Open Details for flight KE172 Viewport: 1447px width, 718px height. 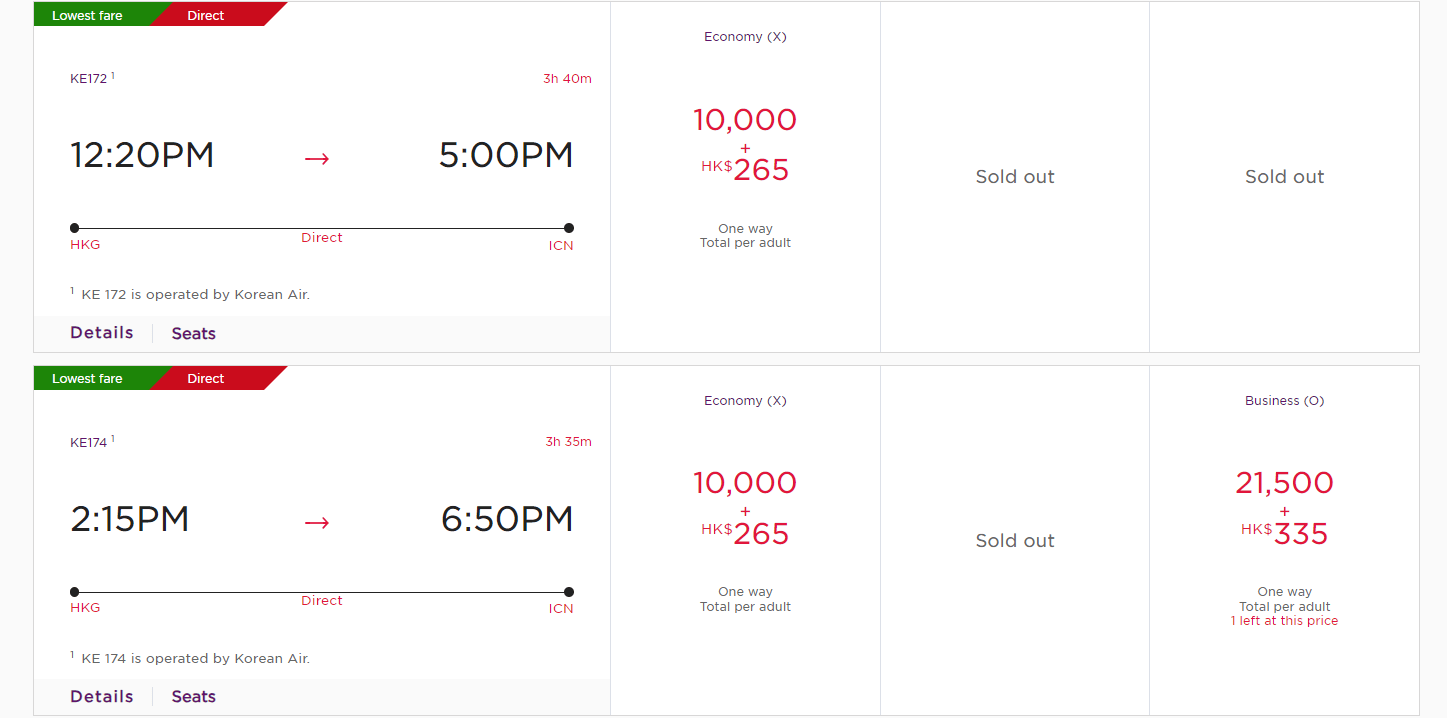pyautogui.click(x=101, y=333)
